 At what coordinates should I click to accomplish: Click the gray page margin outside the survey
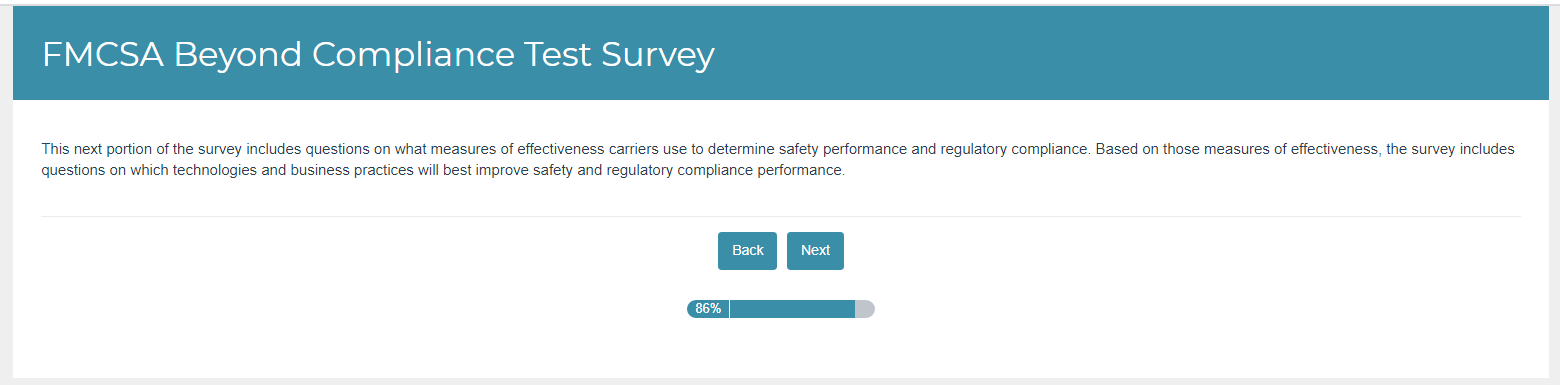pos(1554,200)
